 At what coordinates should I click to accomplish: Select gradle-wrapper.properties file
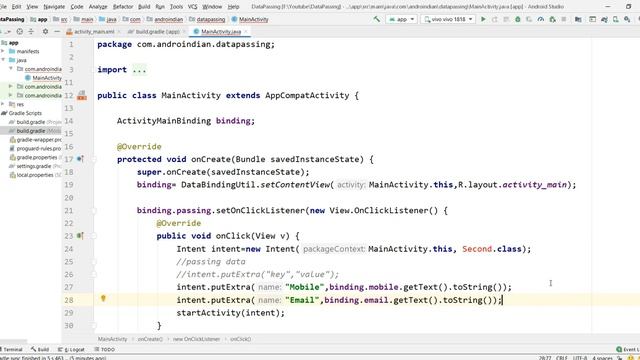pos(36,140)
